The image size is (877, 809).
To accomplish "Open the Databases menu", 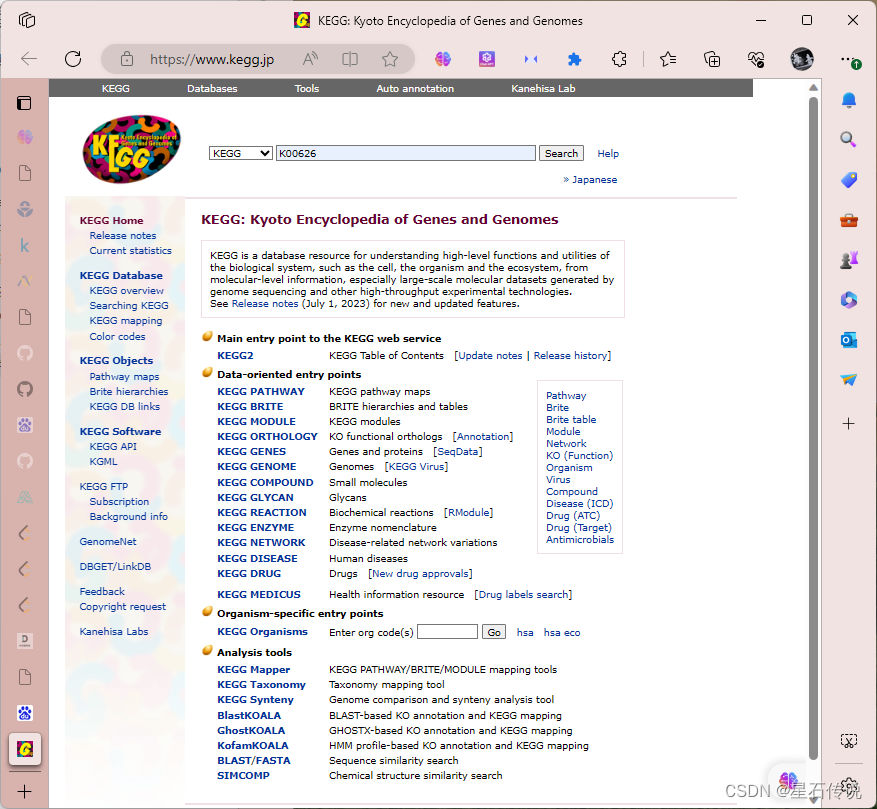I will (x=212, y=88).
